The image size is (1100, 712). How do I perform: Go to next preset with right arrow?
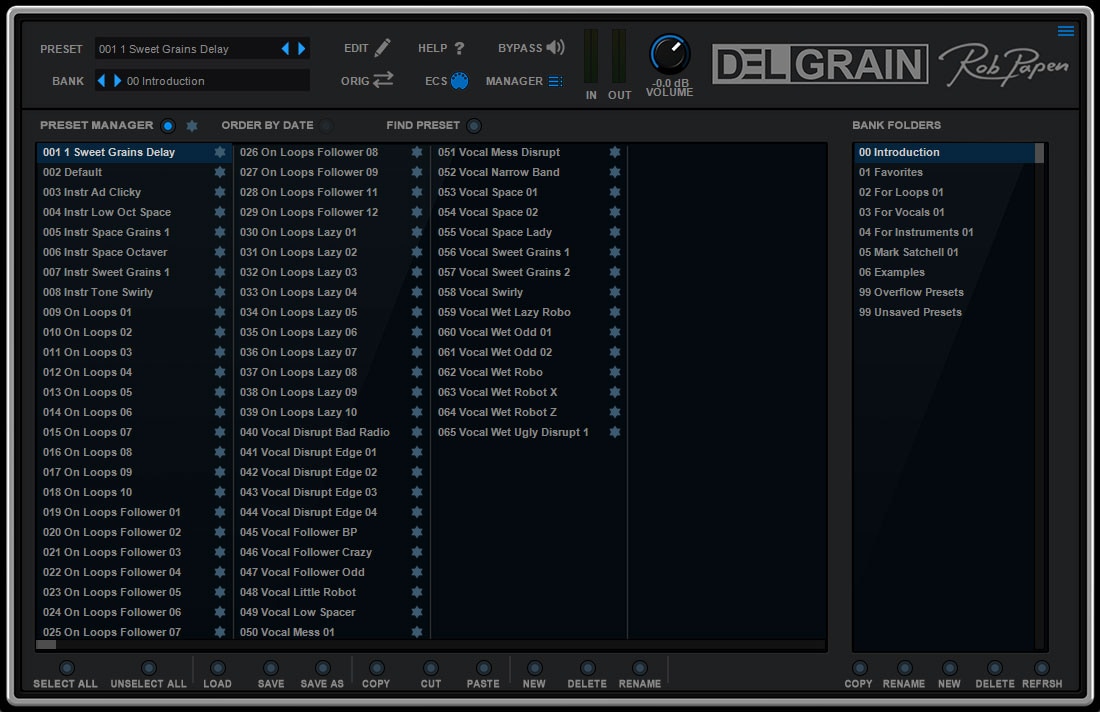click(x=301, y=48)
